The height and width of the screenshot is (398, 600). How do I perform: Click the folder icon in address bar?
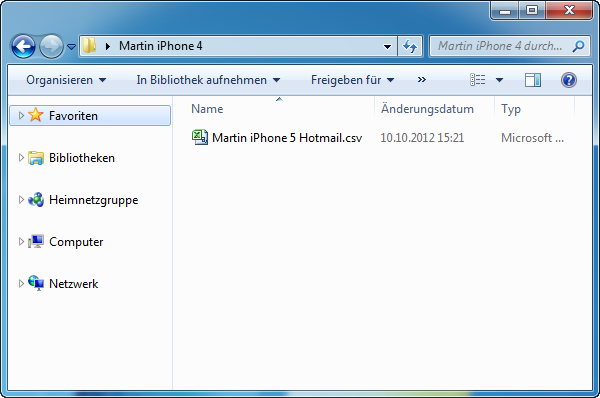tap(90, 46)
